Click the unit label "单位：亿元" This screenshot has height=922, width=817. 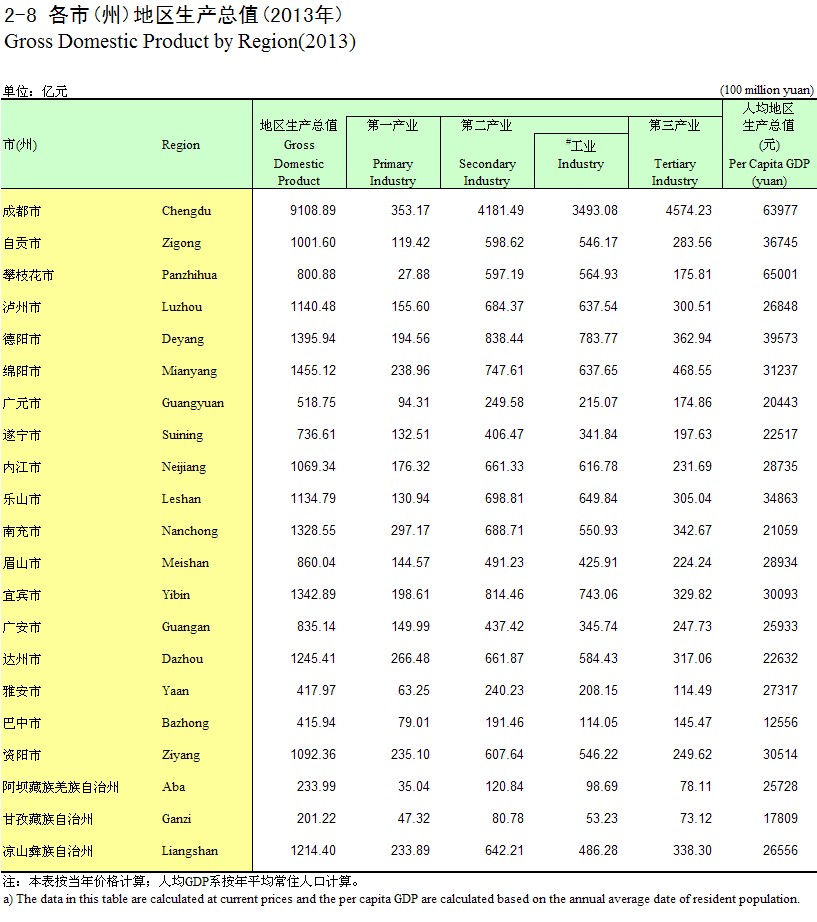[x=35, y=91]
